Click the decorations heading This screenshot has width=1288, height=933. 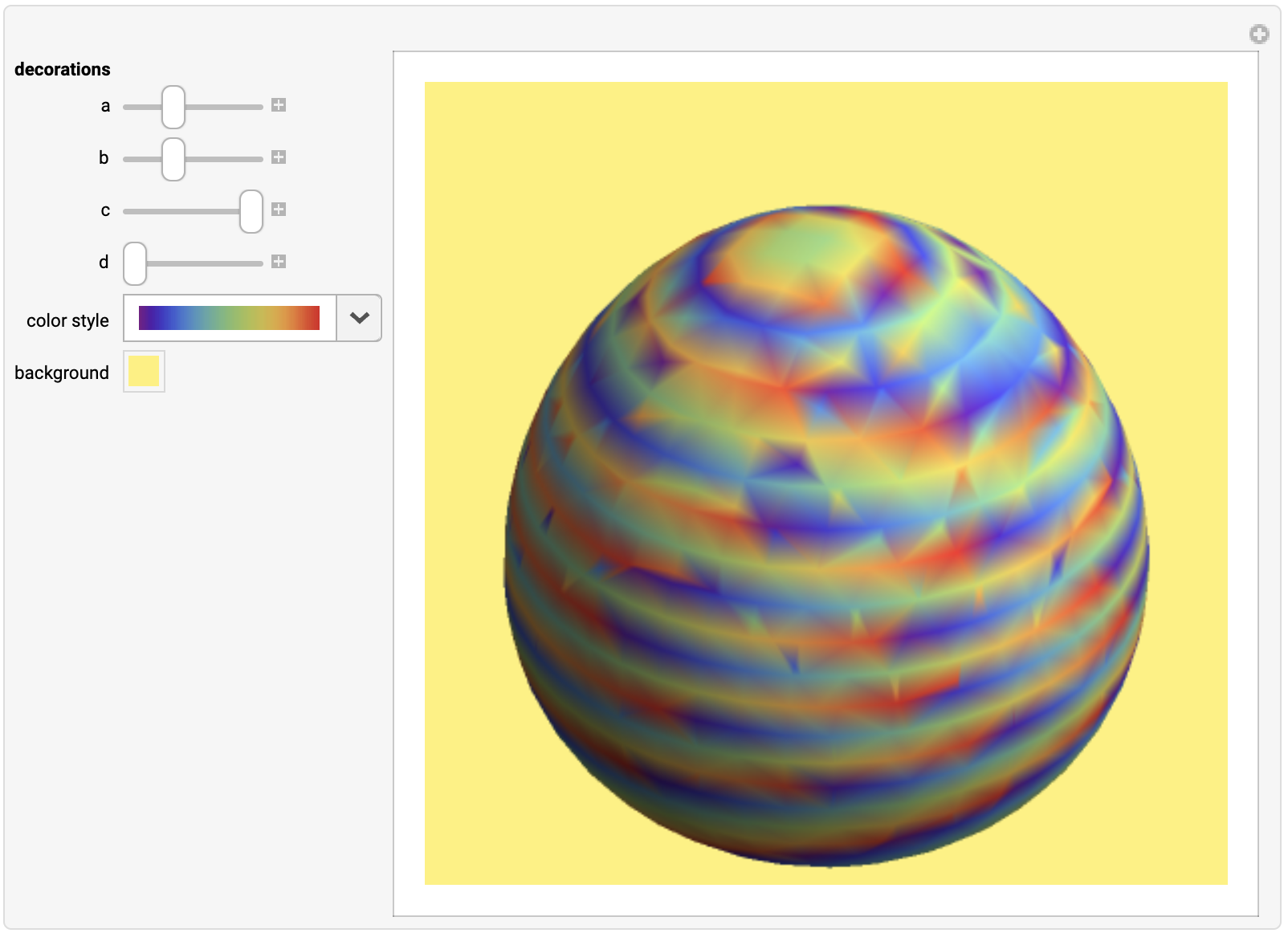pos(63,69)
